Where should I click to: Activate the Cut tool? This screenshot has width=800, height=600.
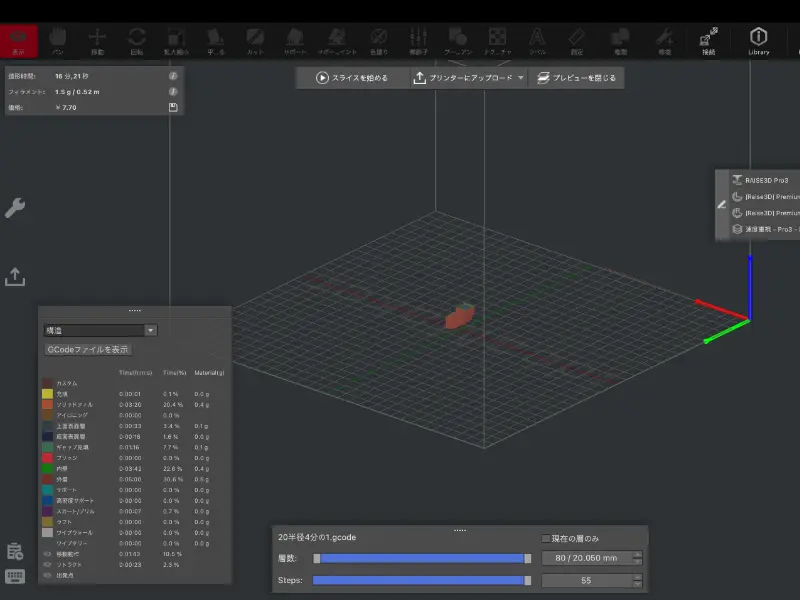pyautogui.click(x=256, y=38)
